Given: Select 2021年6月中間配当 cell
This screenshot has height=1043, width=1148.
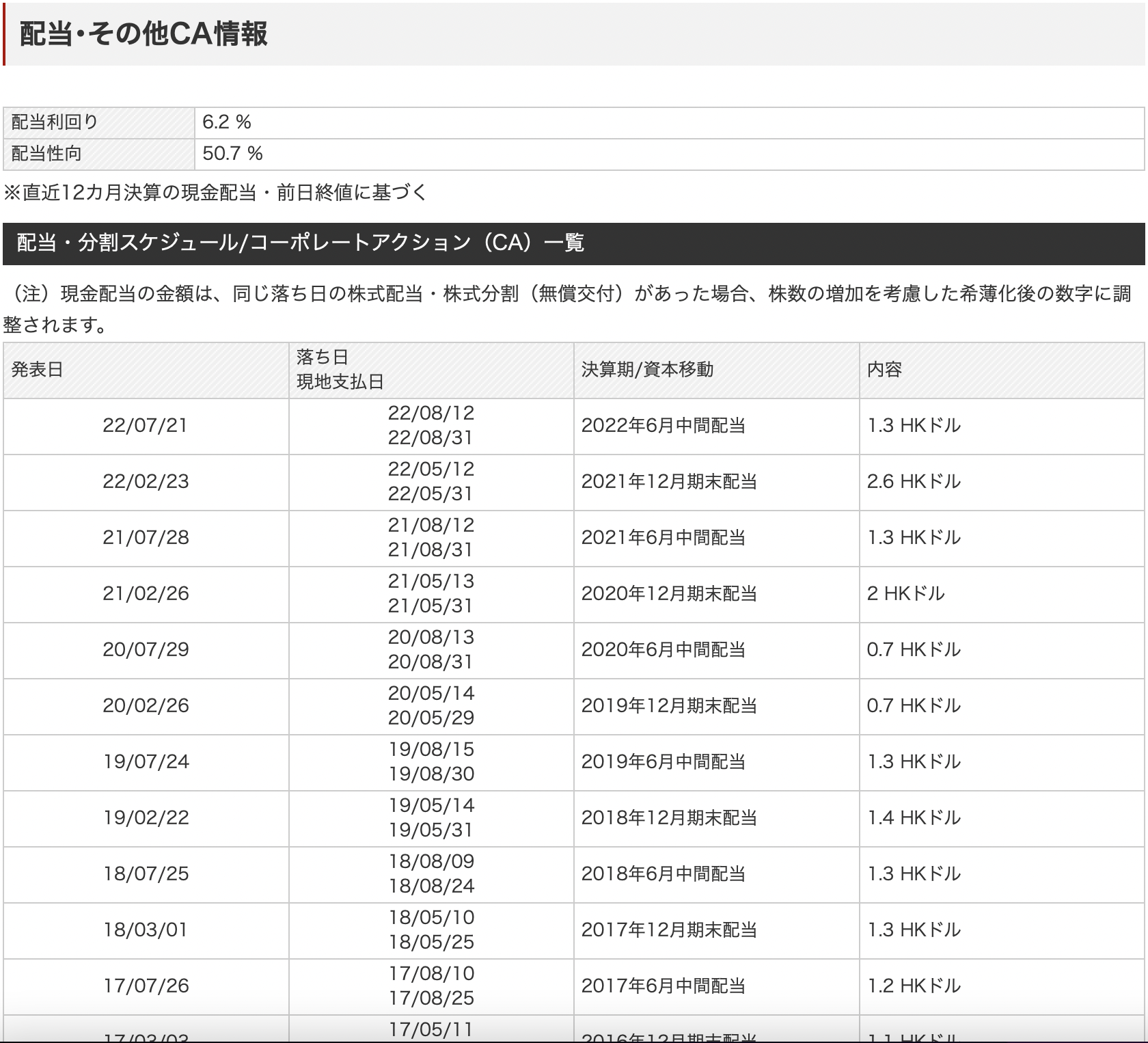Looking at the screenshot, I should [x=717, y=539].
